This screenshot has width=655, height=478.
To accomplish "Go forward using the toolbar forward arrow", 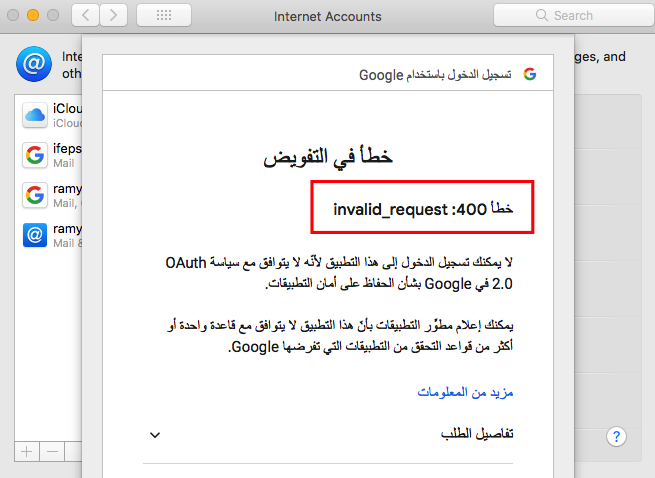I will click(x=113, y=15).
